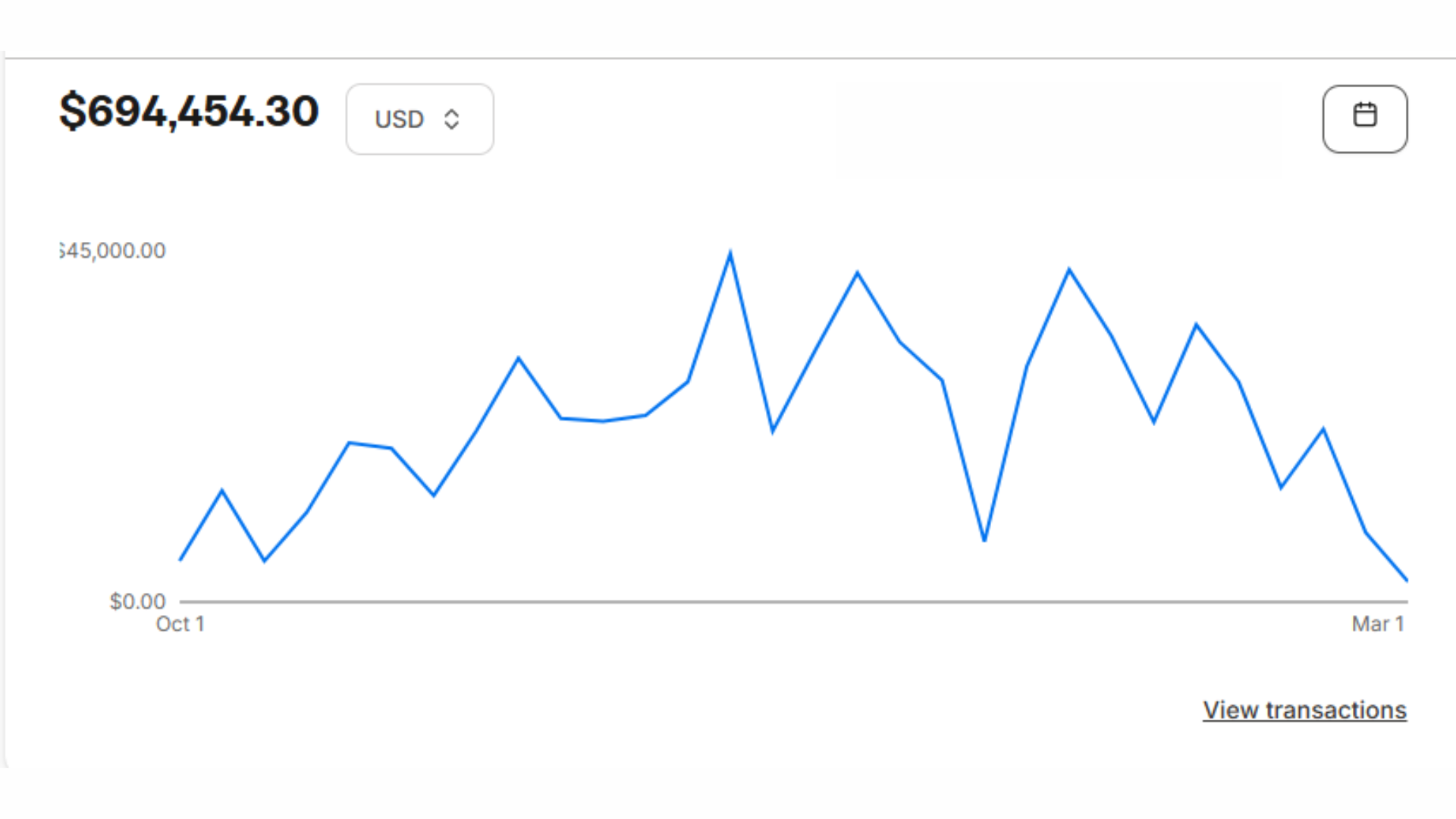Open the calendar date range picker

click(x=1365, y=119)
